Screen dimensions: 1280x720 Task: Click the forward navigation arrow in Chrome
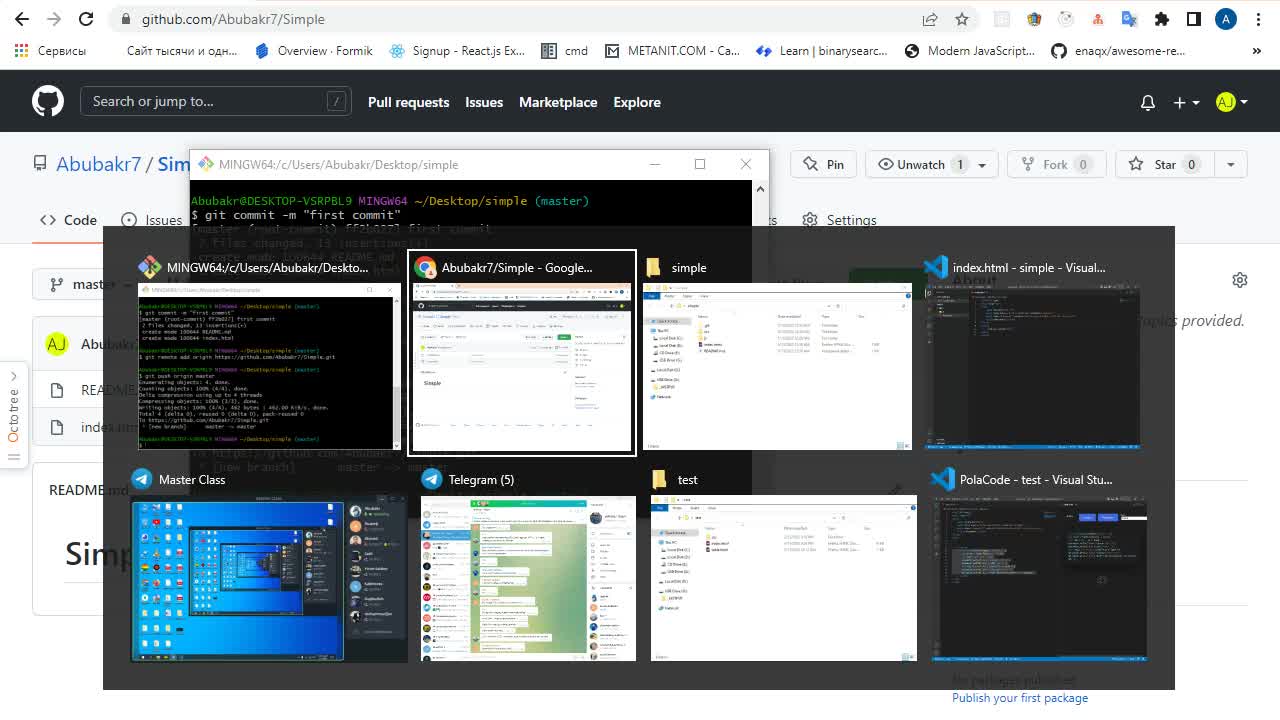(x=54, y=19)
